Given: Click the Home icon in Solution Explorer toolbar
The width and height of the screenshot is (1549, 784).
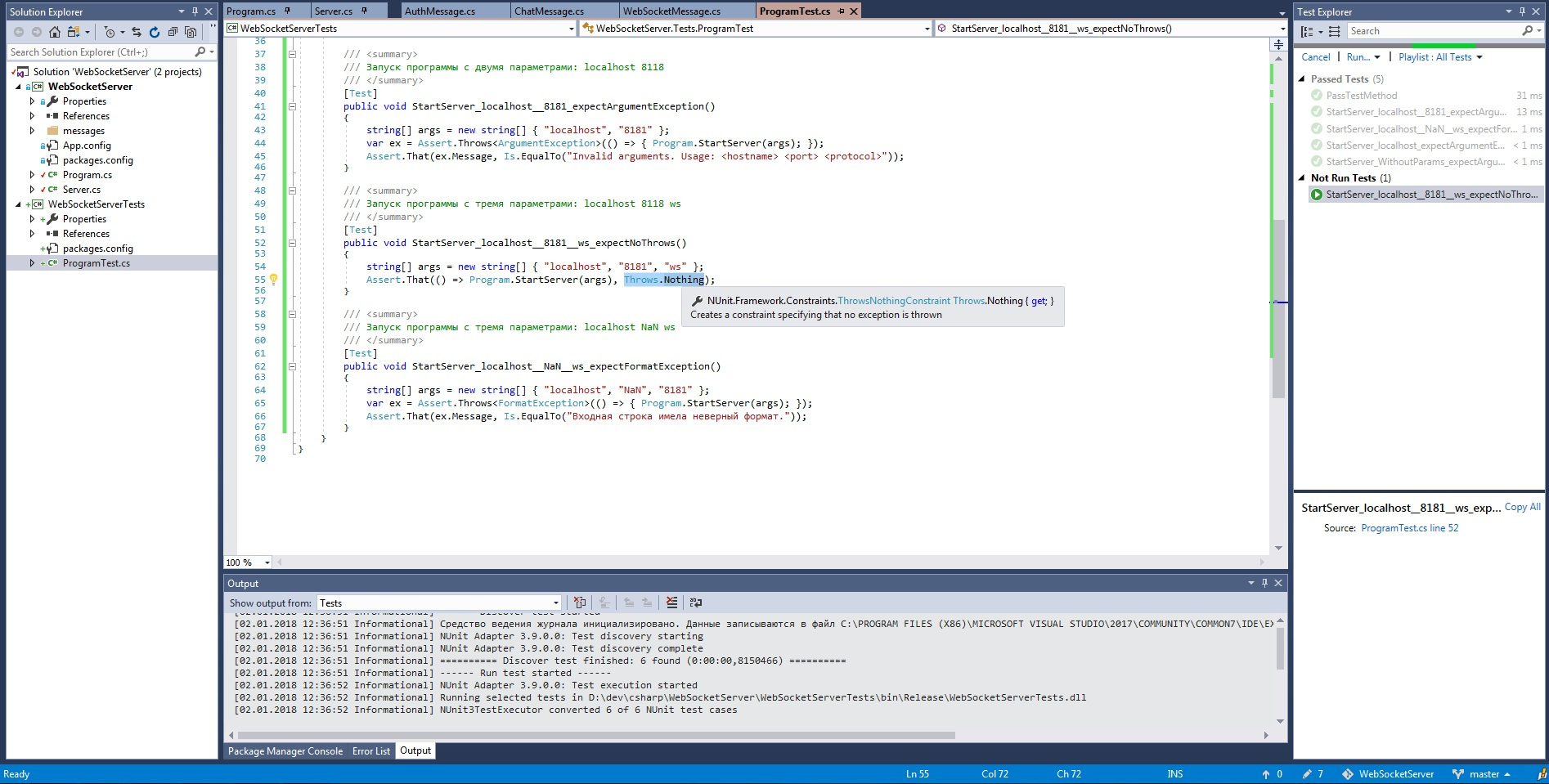Looking at the screenshot, I should tap(55, 32).
